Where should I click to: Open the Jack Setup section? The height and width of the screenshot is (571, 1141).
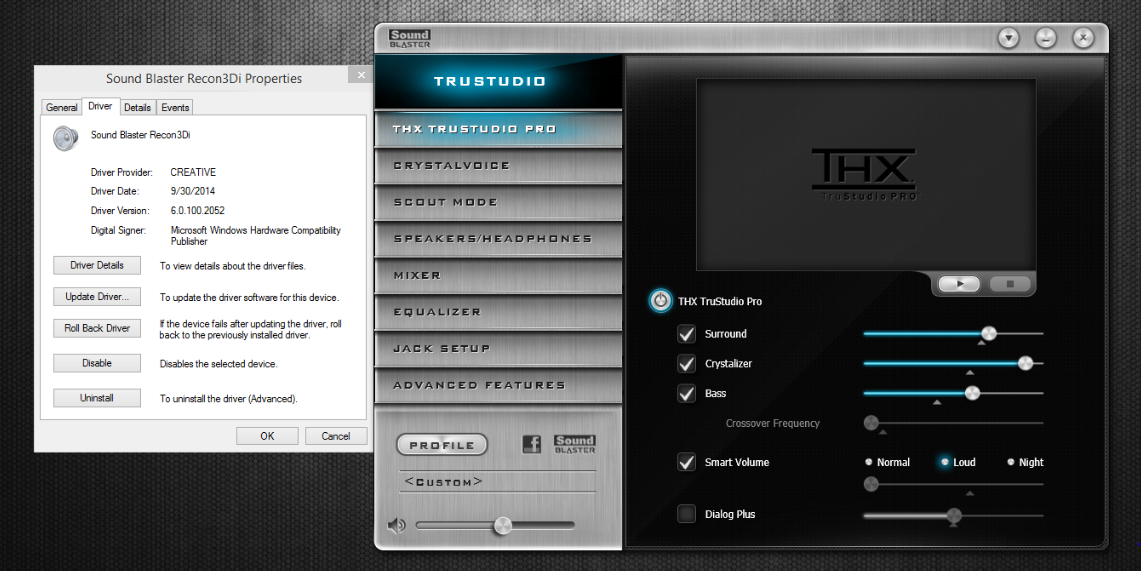(498, 348)
